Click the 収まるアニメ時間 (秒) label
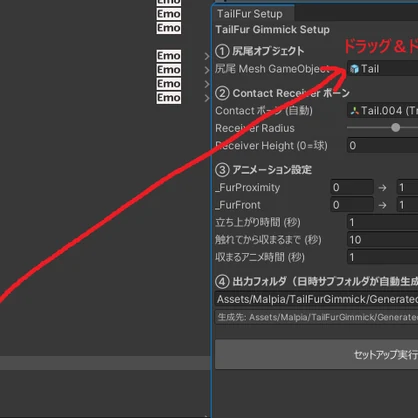The height and width of the screenshot is (418, 418). pos(260,257)
